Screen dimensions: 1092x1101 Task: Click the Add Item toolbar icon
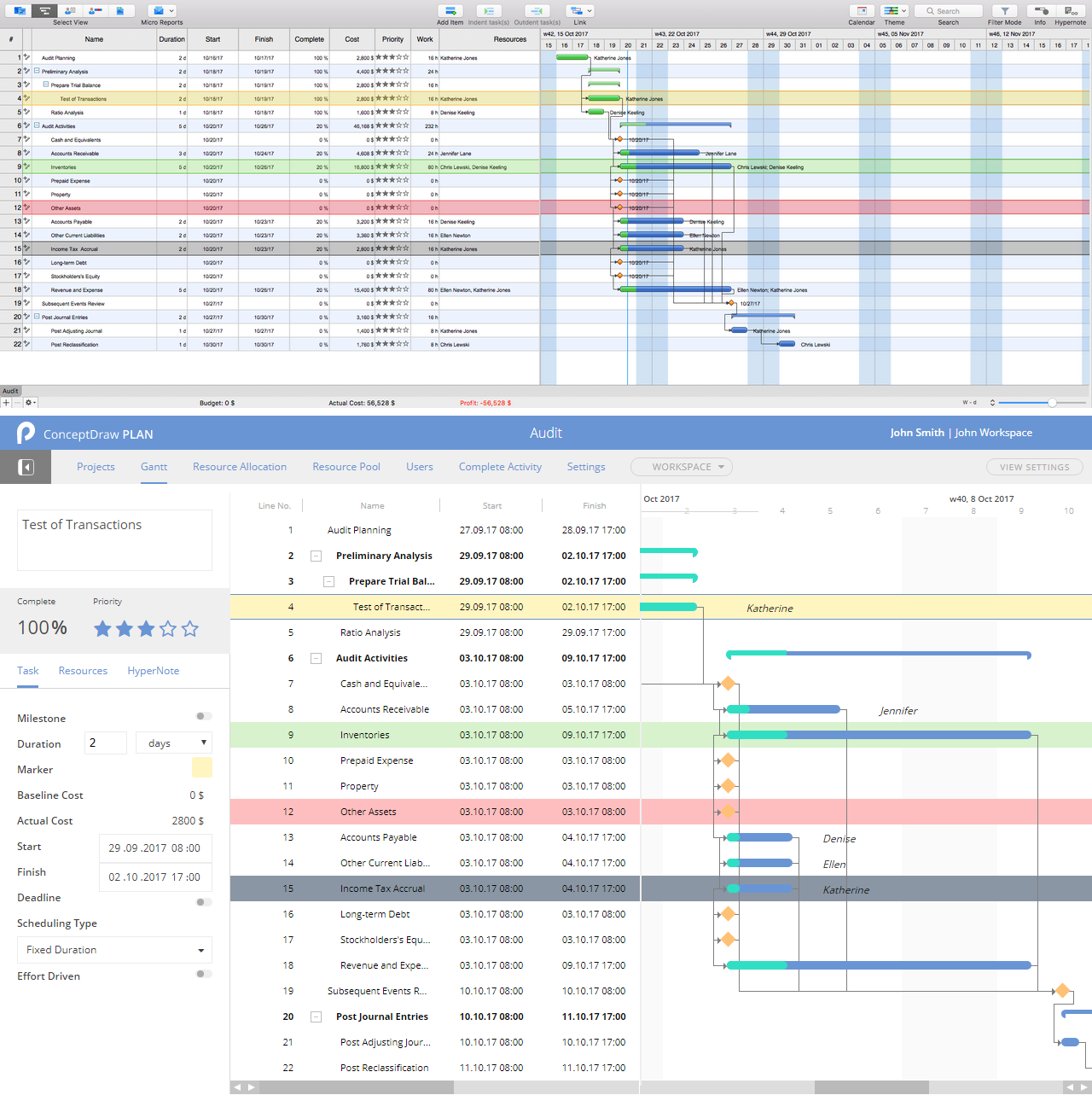450,11
